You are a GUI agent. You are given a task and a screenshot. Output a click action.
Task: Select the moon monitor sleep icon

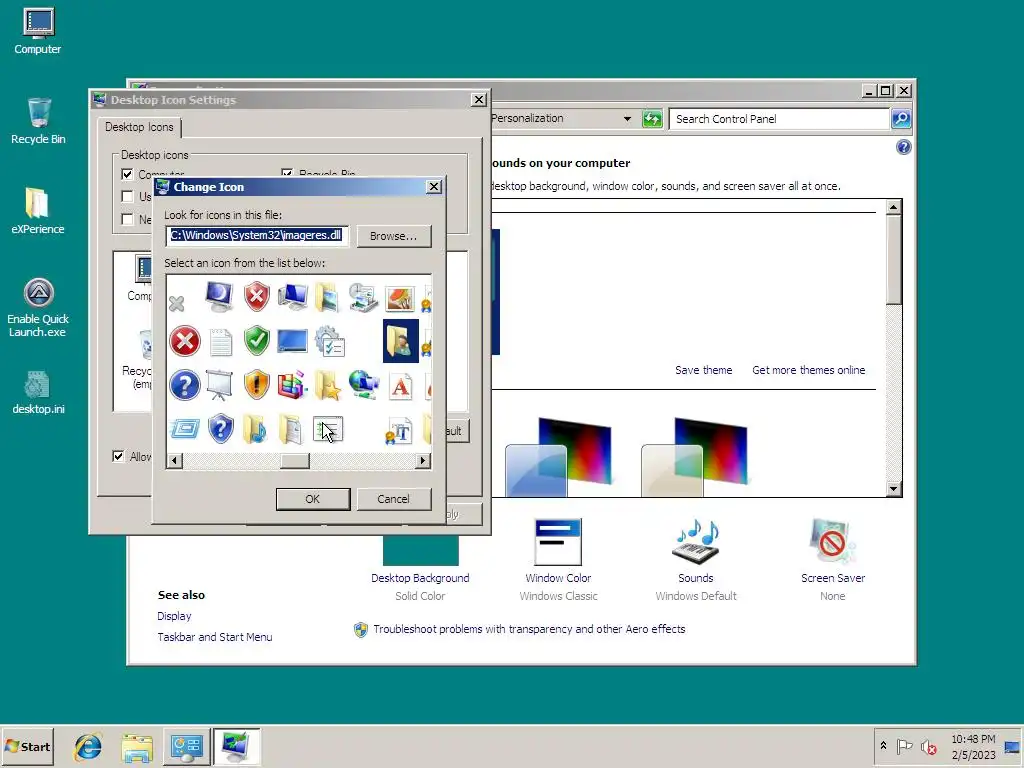tap(219, 296)
